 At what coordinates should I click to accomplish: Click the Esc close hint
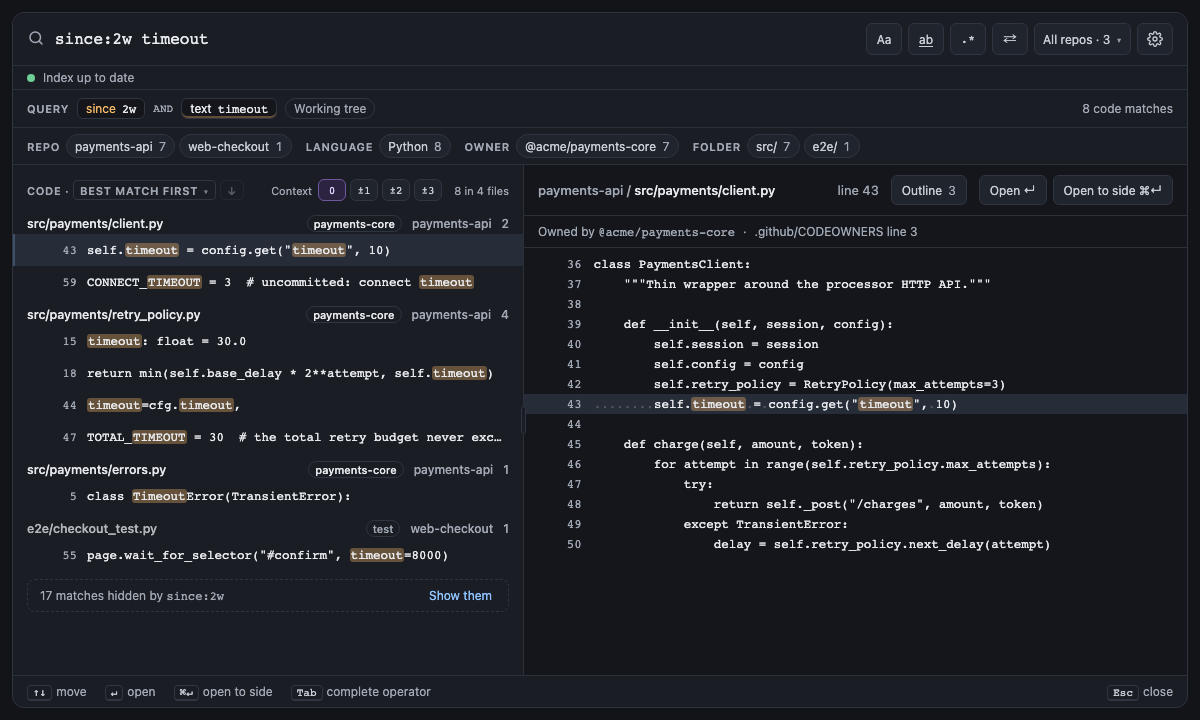[x=1140, y=692]
